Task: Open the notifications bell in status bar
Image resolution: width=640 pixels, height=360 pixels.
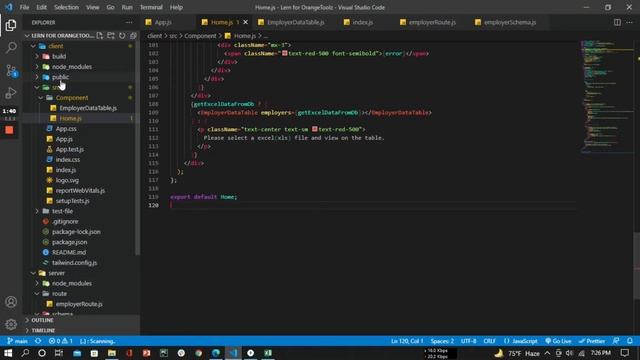Action: (x=630, y=341)
